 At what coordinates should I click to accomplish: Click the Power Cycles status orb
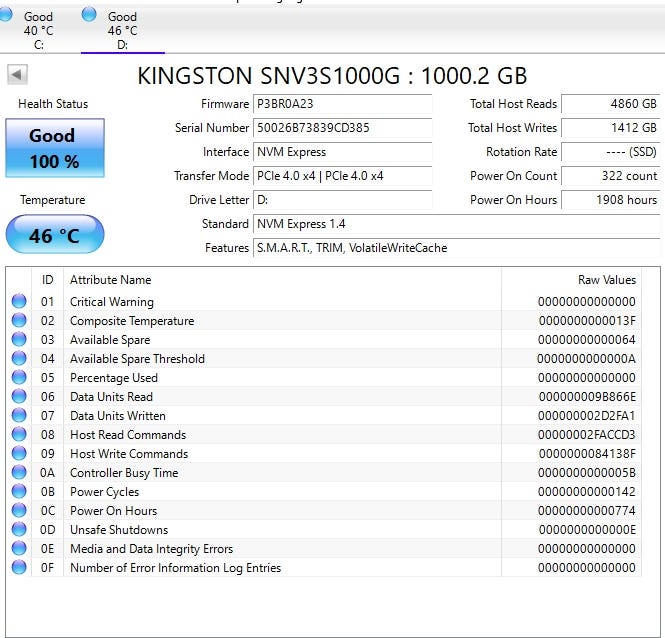point(19,492)
